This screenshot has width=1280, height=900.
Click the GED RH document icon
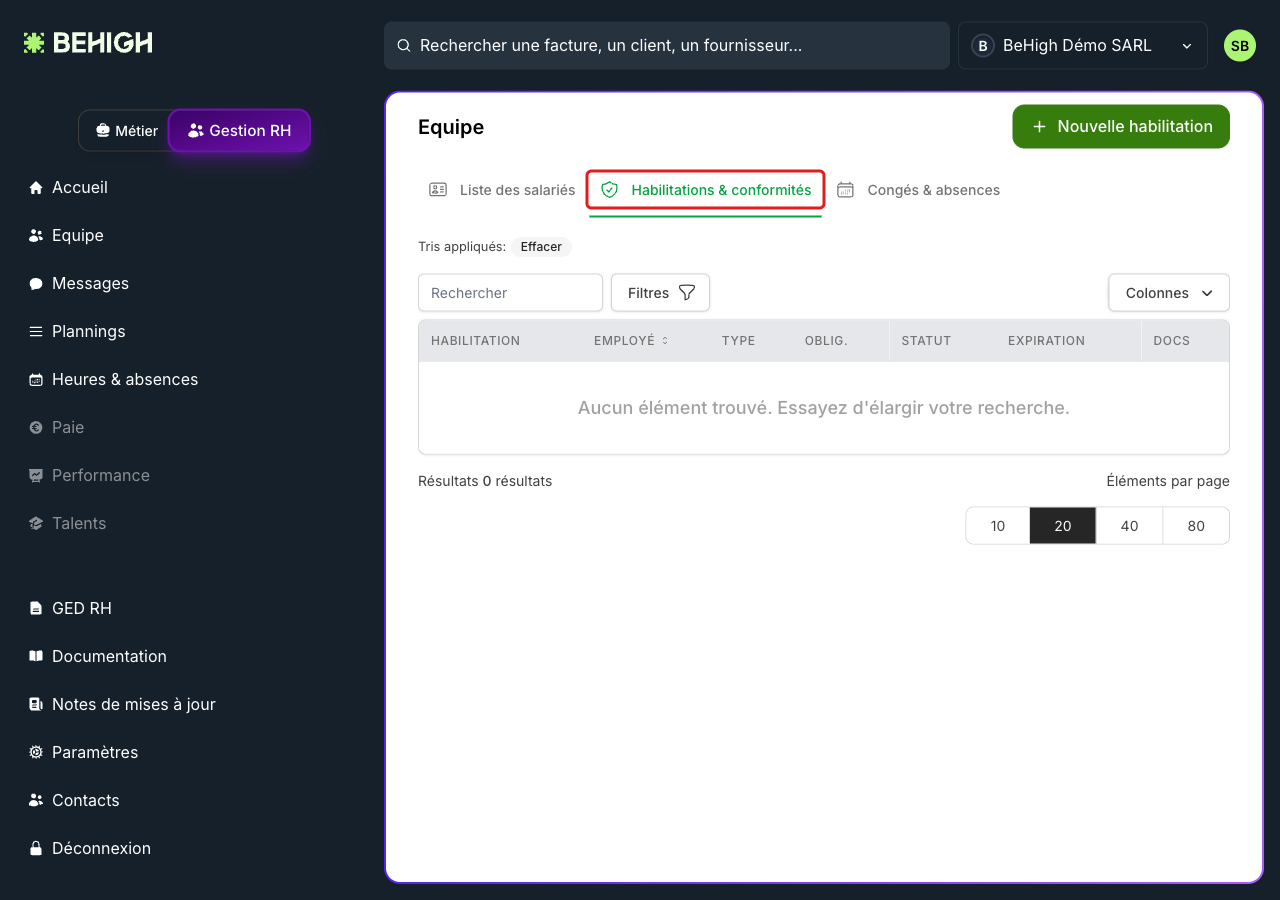(x=36, y=608)
